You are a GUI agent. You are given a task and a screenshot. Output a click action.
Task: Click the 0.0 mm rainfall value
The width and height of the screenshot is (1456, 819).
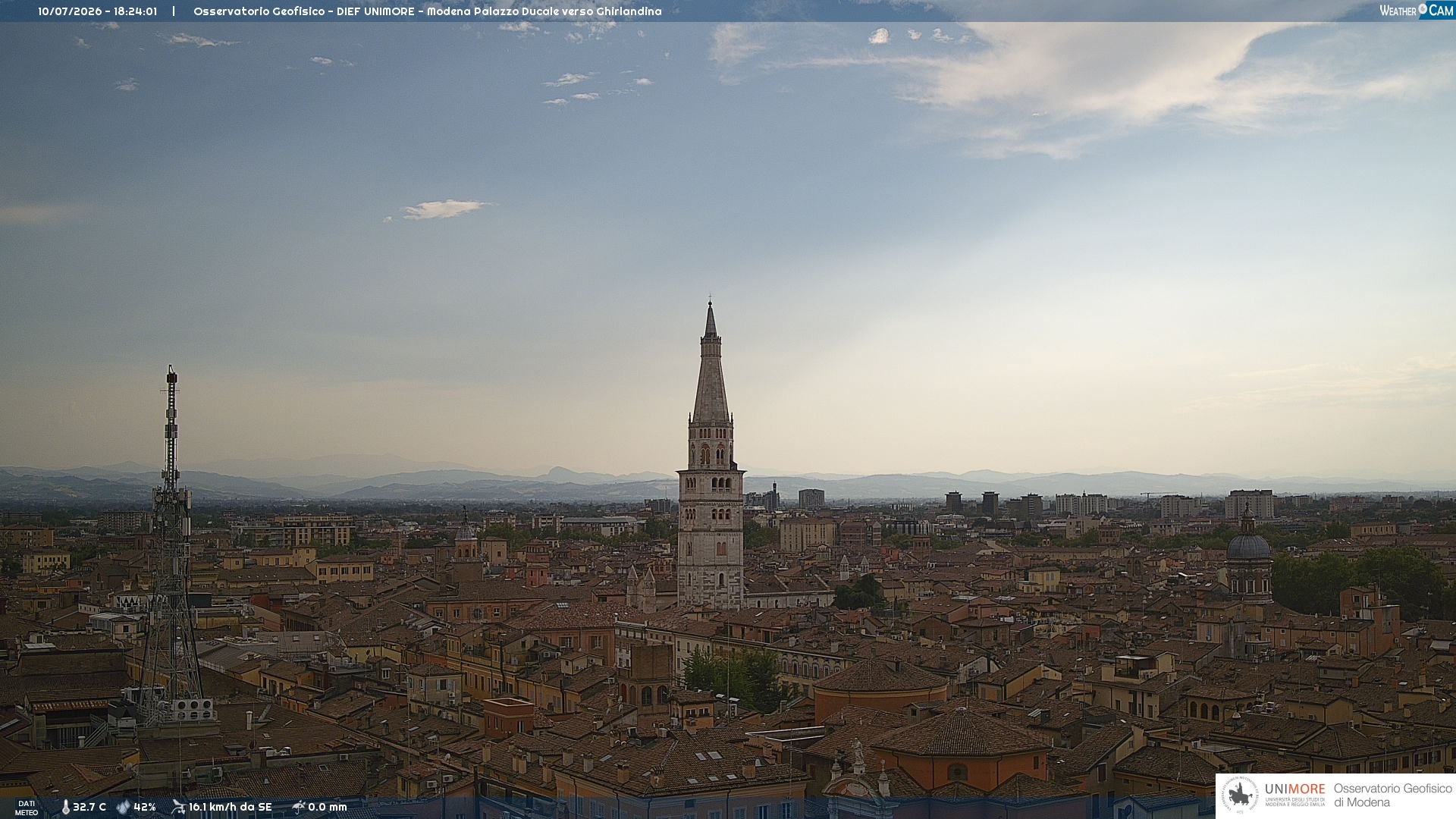(x=328, y=808)
